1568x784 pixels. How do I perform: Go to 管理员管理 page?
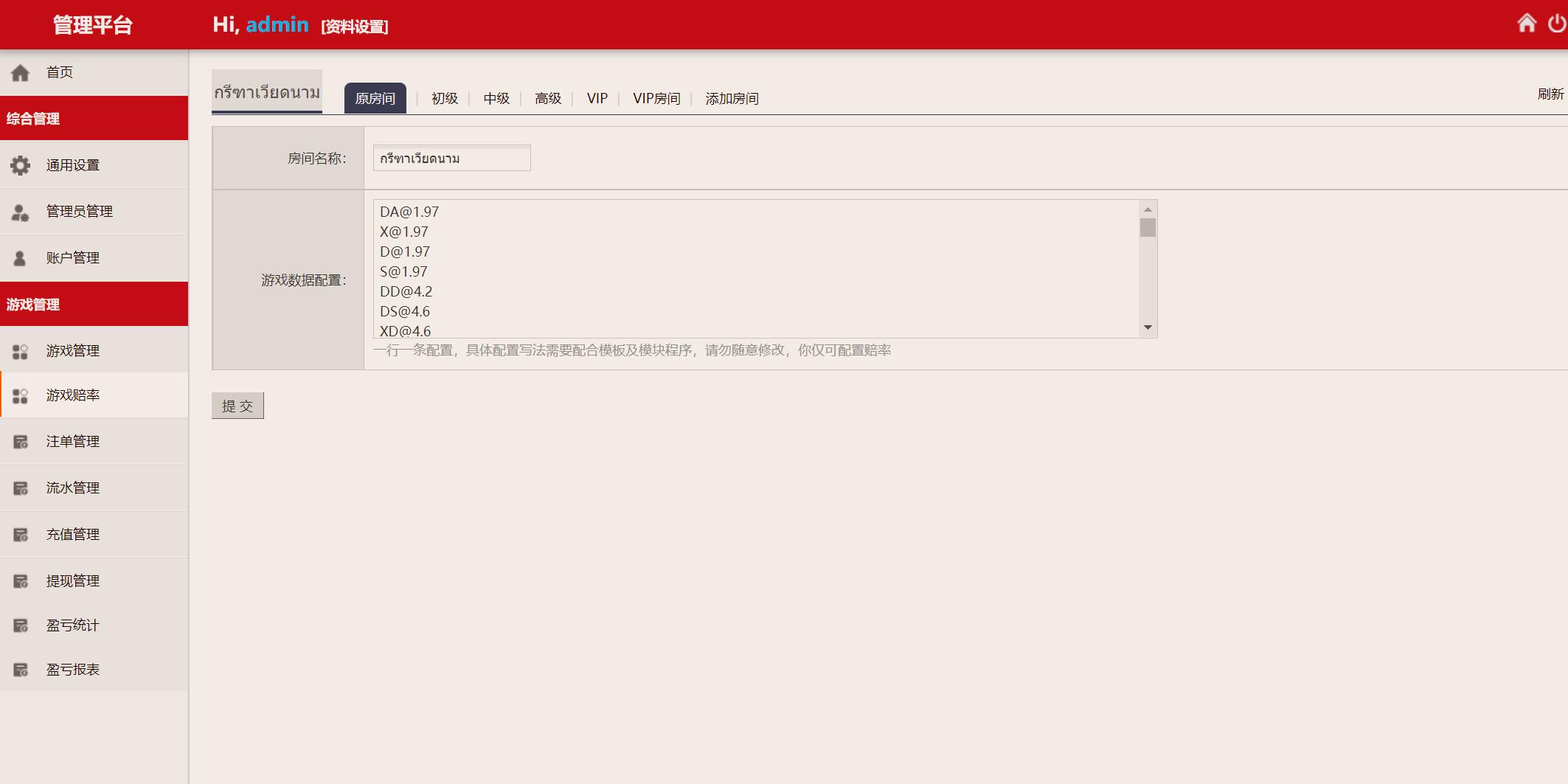coord(94,212)
